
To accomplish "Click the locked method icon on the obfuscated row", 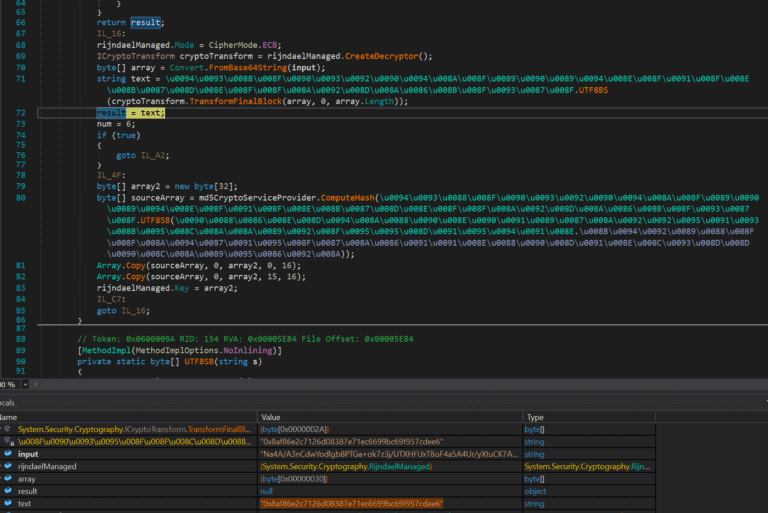I will point(8,441).
